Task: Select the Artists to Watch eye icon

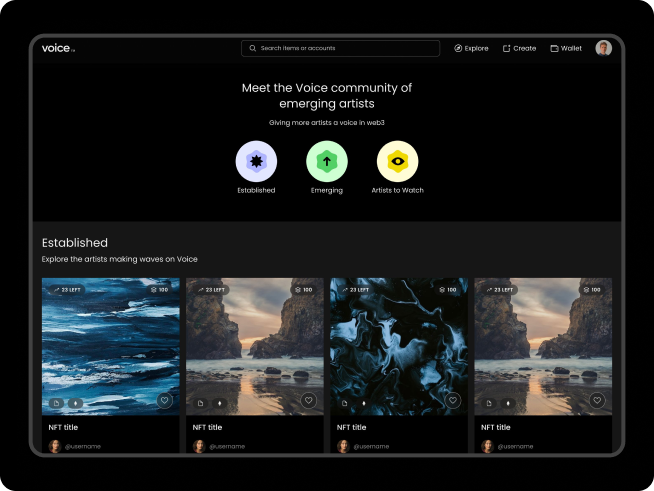Action: coord(397,162)
